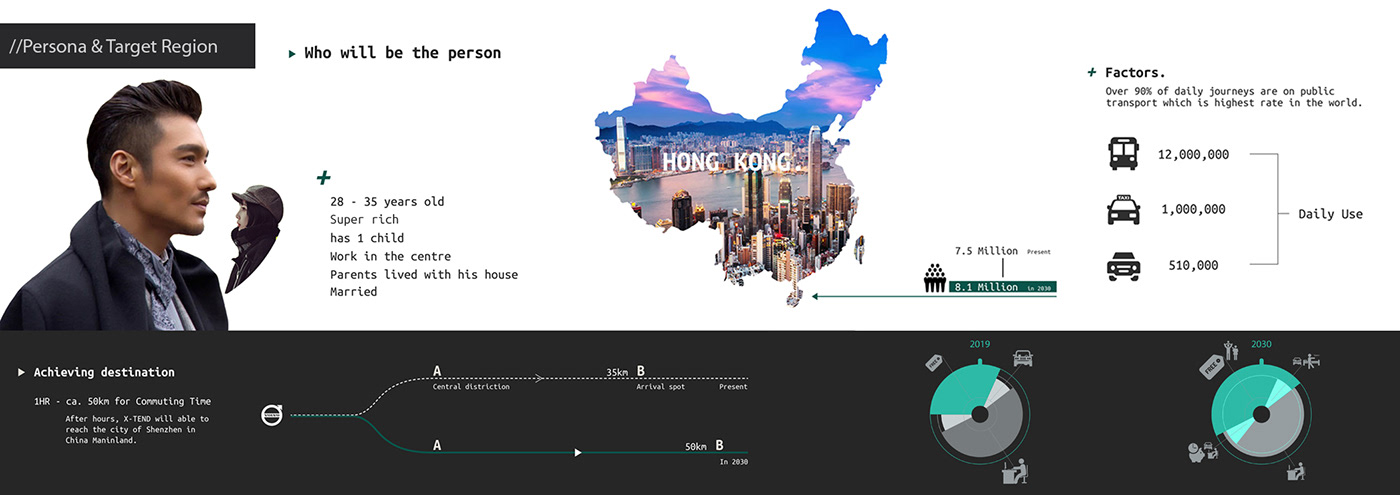Screen dimensions: 1400x495
Task: Click the "In 2030" label under route B
Action: point(733,462)
